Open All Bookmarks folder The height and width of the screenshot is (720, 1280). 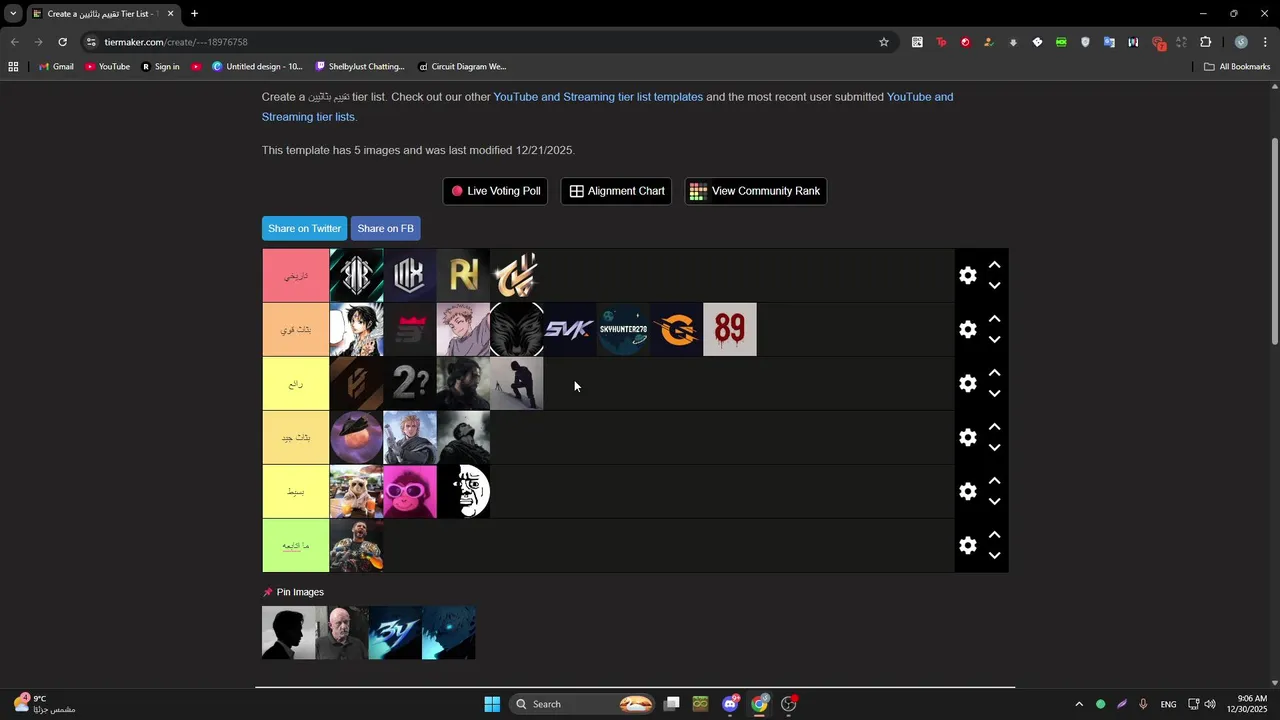[x=1237, y=67]
